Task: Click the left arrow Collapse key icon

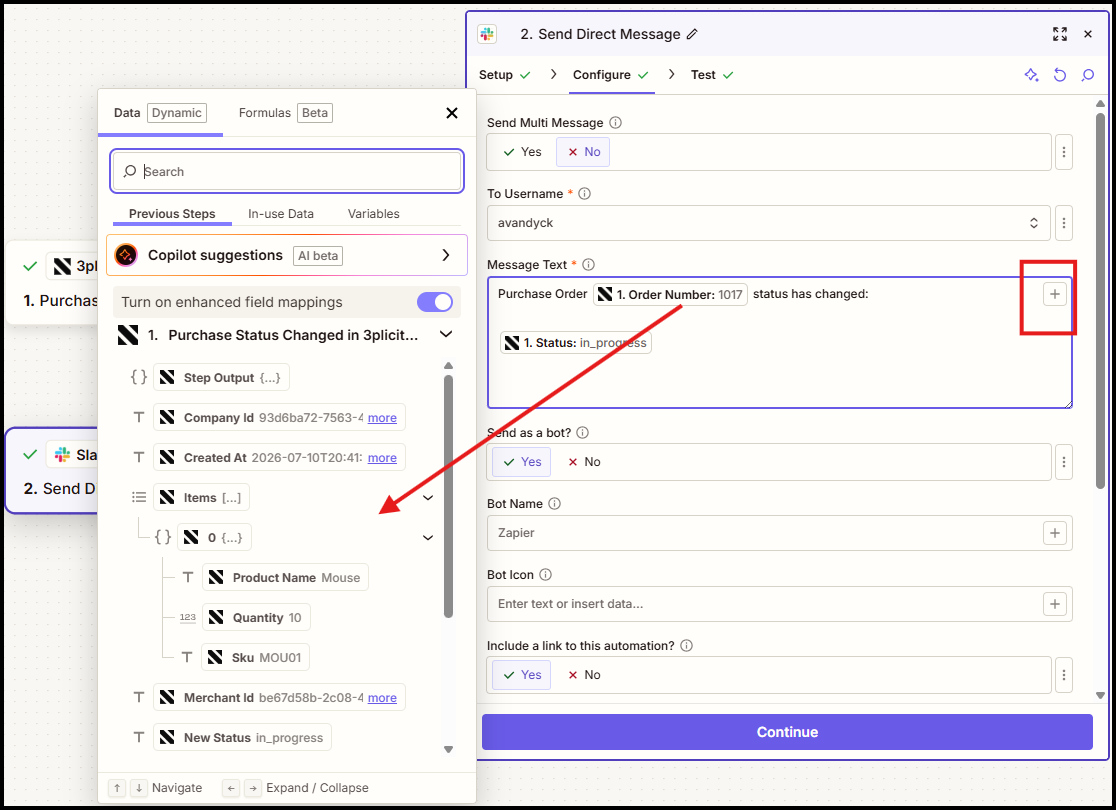Action: [231, 788]
